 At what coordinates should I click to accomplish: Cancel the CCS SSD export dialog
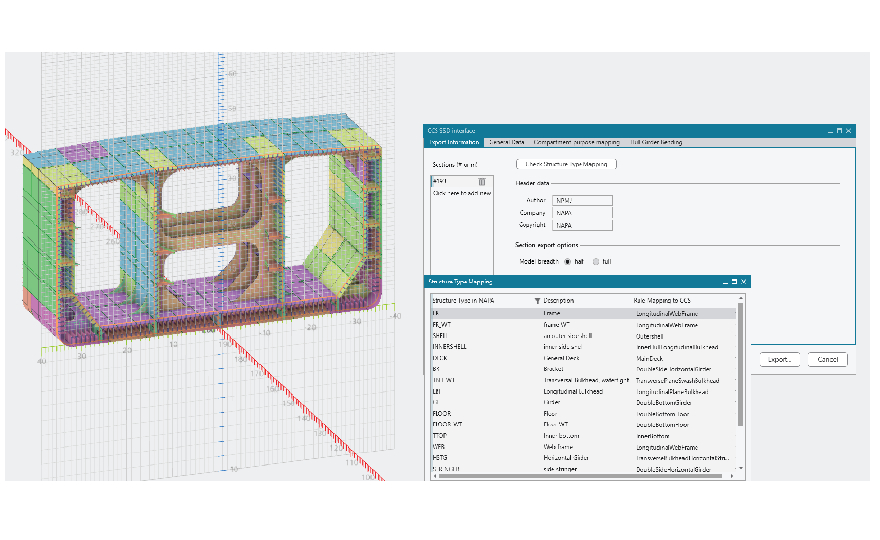[x=828, y=359]
